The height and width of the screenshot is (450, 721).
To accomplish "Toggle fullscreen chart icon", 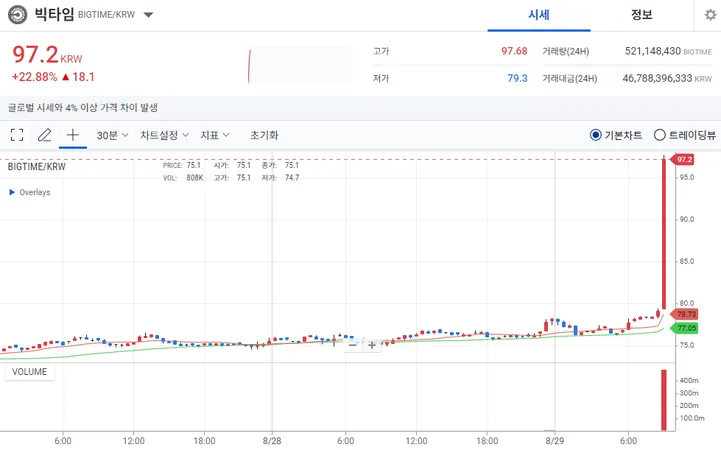I will coord(17,135).
